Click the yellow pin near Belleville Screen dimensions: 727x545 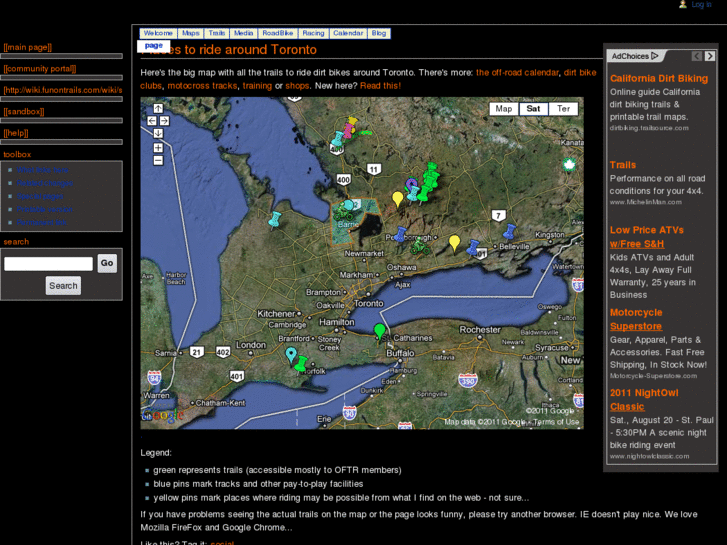(x=454, y=242)
